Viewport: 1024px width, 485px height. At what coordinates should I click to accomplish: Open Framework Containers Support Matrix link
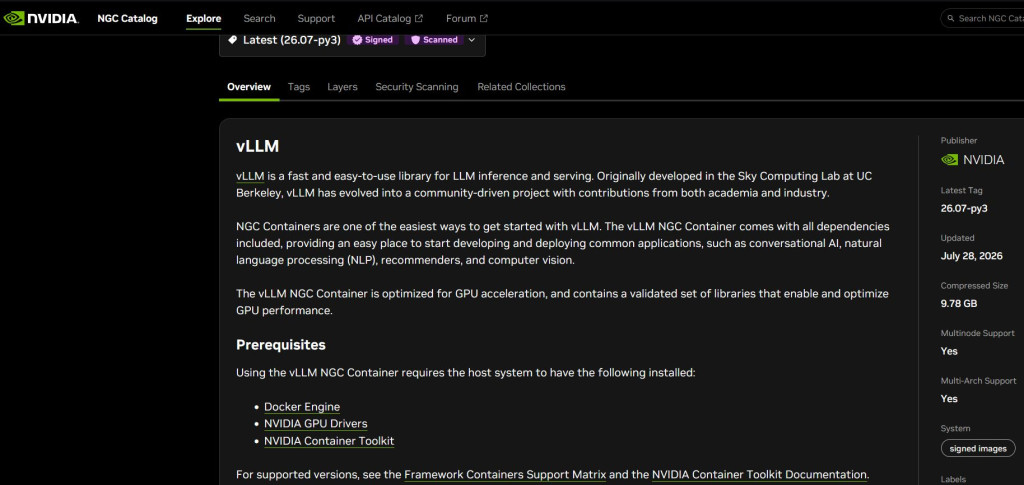pos(505,475)
